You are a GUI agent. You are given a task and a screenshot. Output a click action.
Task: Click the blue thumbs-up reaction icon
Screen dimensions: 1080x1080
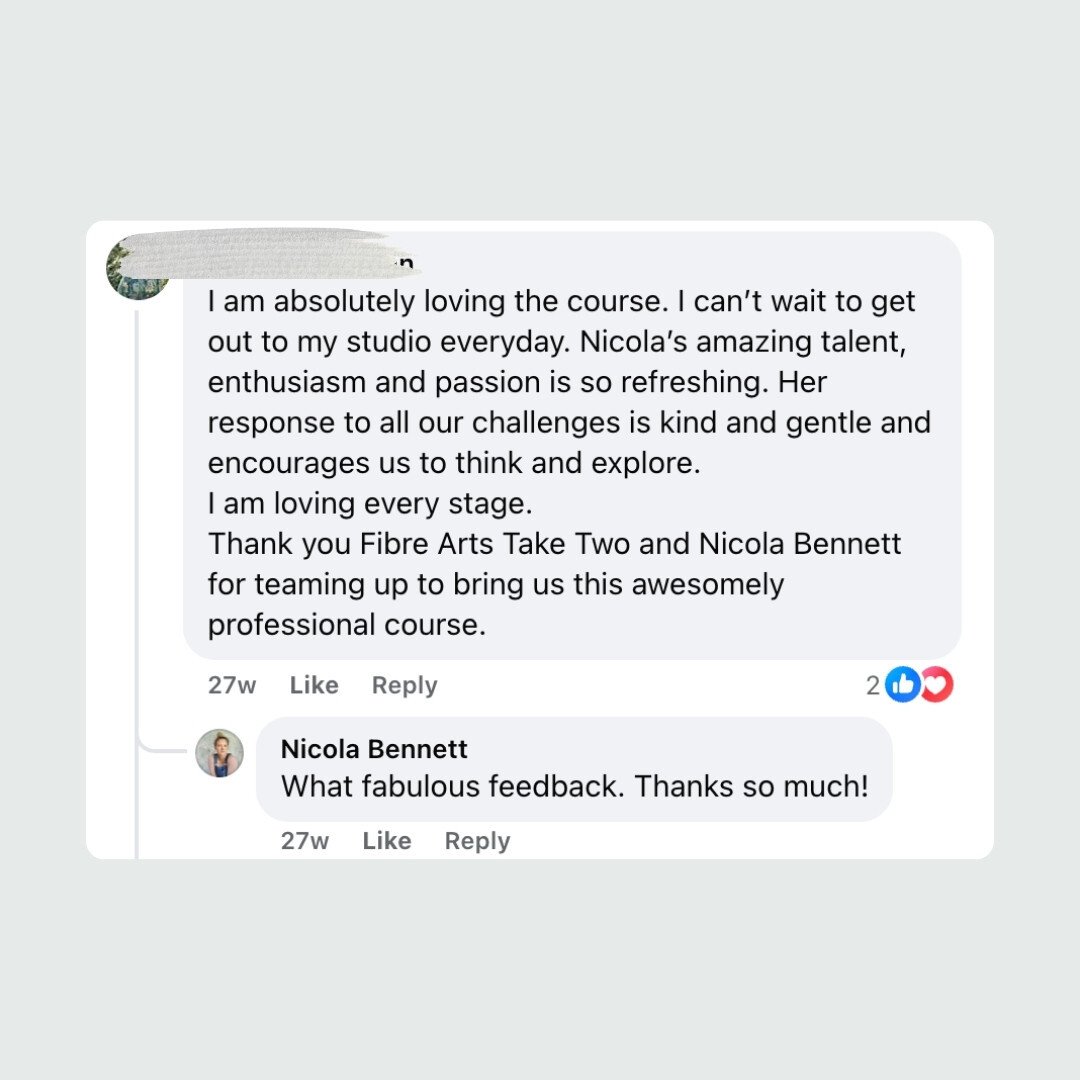pyautogui.click(x=903, y=685)
